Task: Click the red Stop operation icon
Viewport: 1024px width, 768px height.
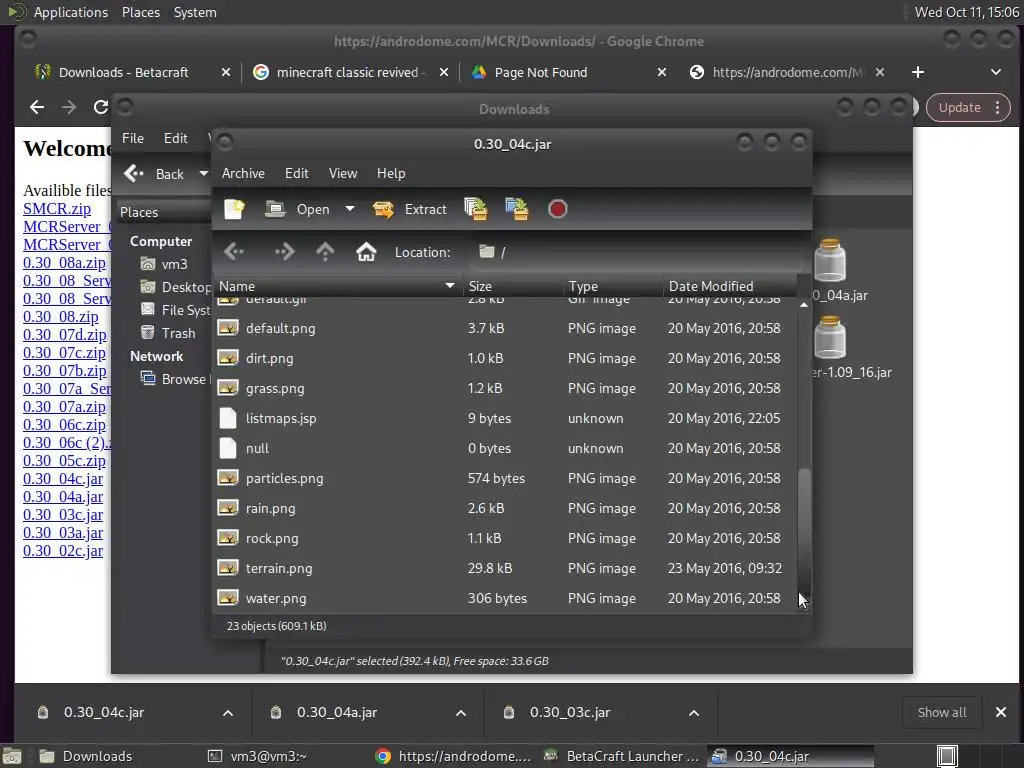Action: coord(557,209)
